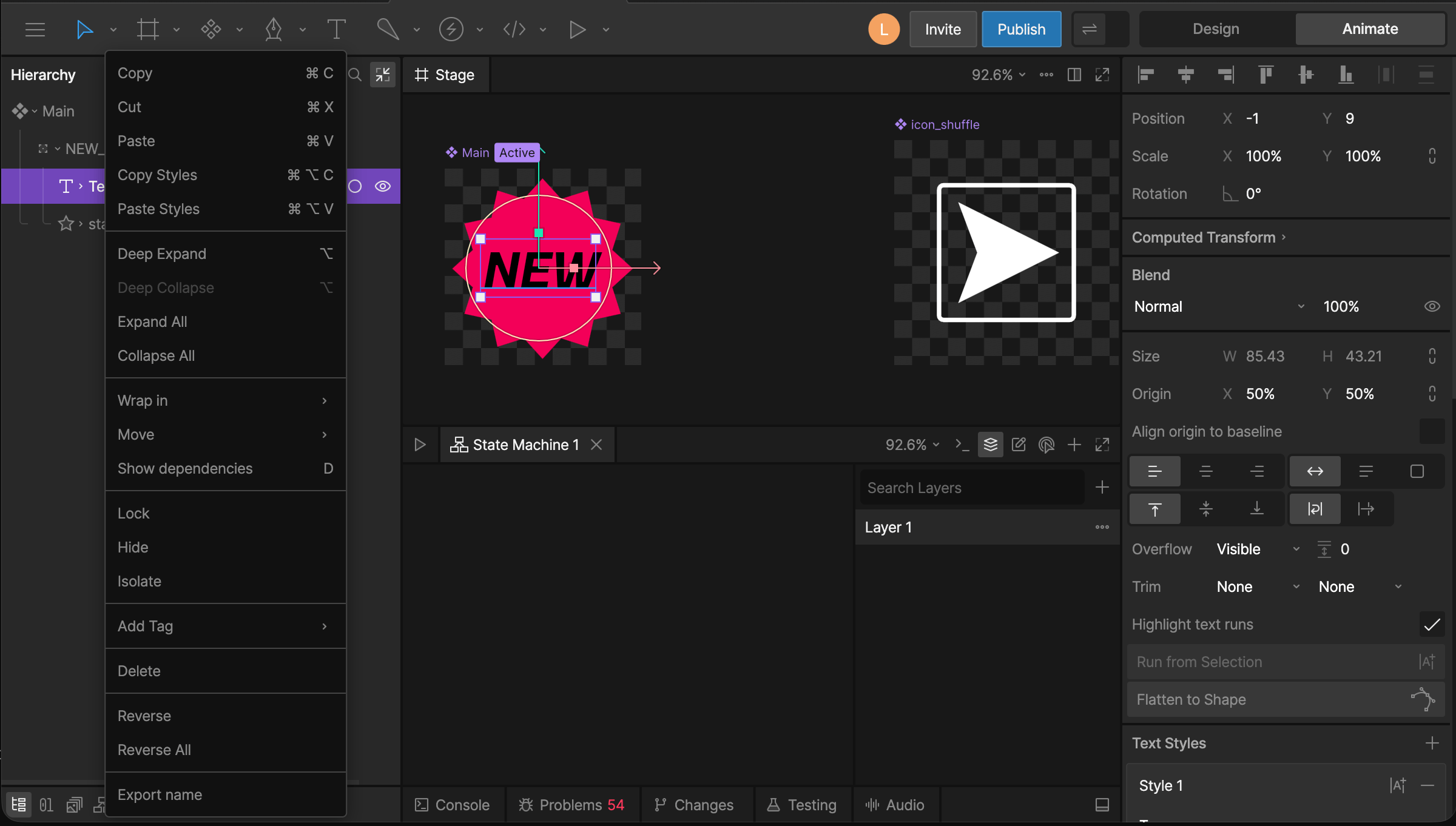Add a new layer via plus icon
The height and width of the screenshot is (826, 1456).
pos(1102,487)
